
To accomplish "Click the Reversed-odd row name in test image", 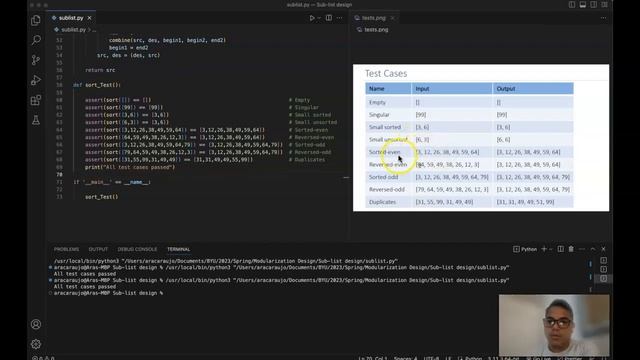I will (x=387, y=189).
